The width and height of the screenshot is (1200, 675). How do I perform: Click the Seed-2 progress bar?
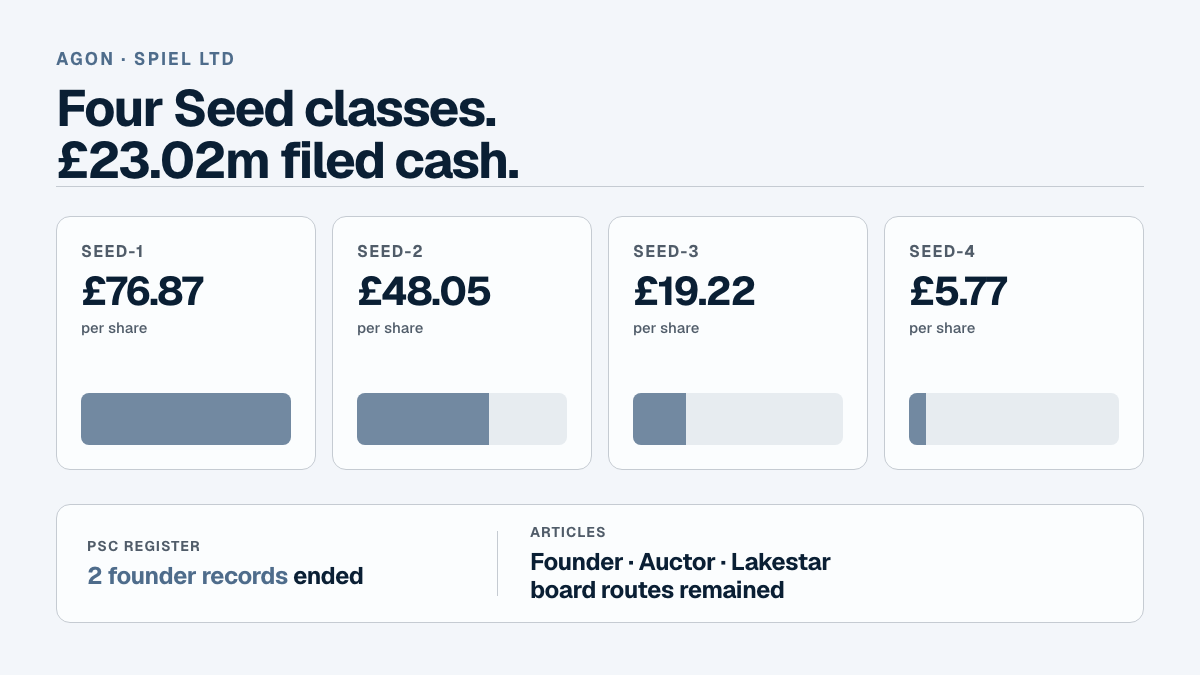(462, 419)
